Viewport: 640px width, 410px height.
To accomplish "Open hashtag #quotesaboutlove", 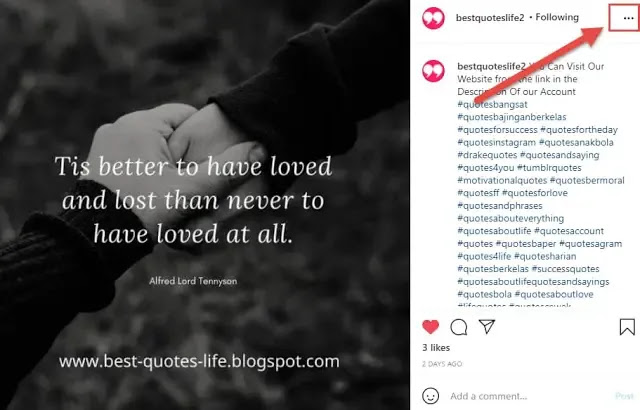I will point(554,294).
